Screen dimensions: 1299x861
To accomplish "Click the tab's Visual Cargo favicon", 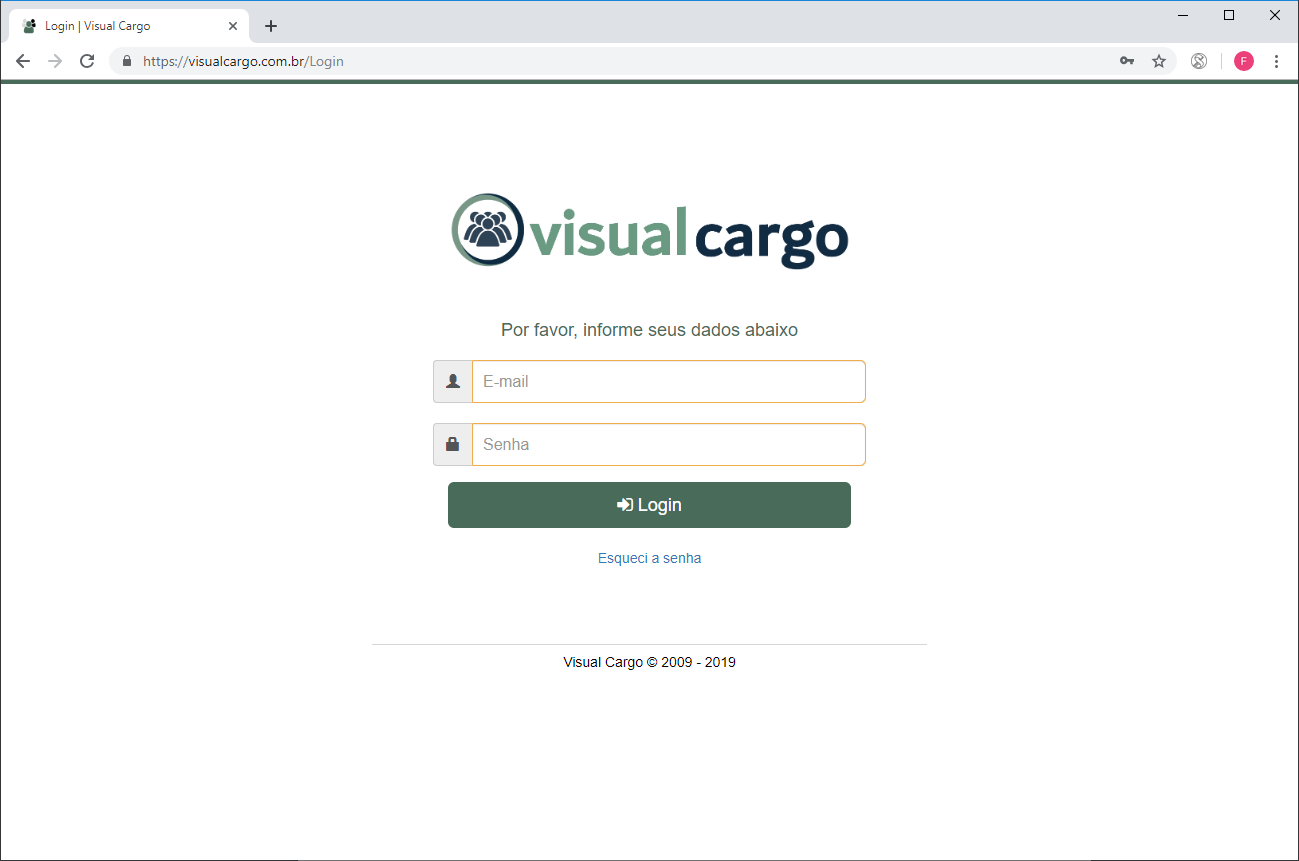I will pos(30,26).
